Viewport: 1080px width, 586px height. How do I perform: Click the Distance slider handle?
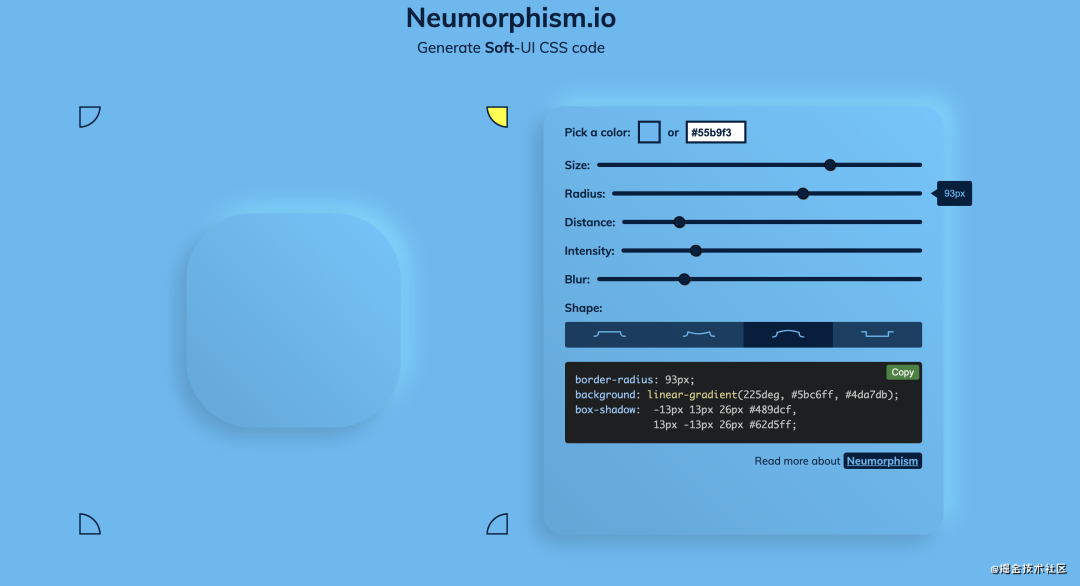679,222
